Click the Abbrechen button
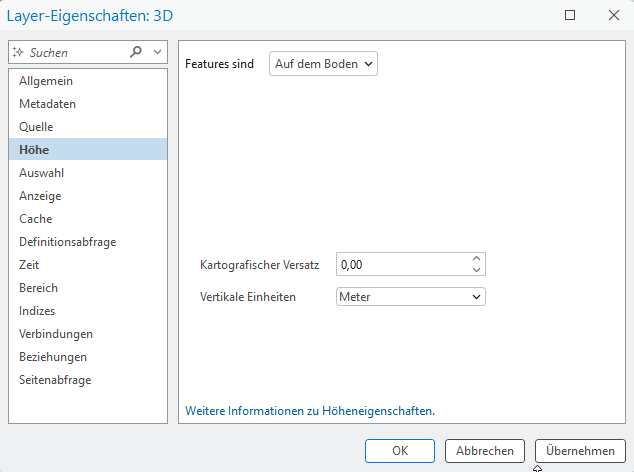Image resolution: width=634 pixels, height=472 pixels. click(485, 451)
